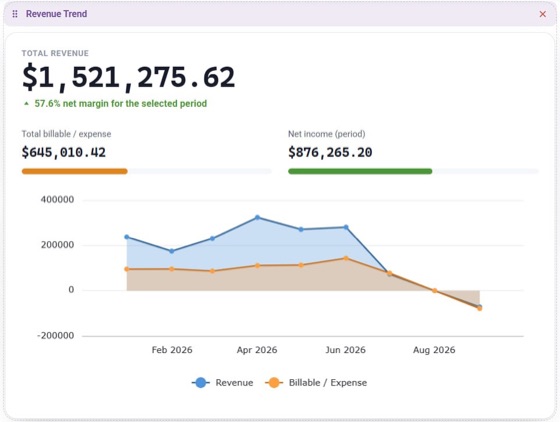The width and height of the screenshot is (560, 422).
Task: Click the Apr 2026 axis label
Action: (x=257, y=350)
